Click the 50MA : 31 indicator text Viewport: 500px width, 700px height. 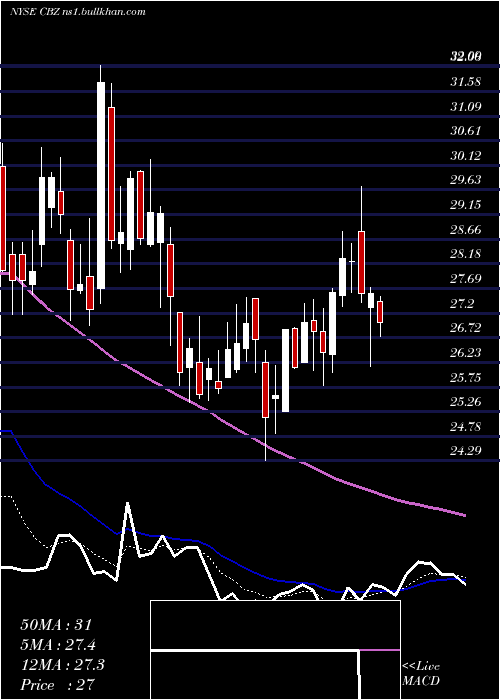click(x=56, y=625)
